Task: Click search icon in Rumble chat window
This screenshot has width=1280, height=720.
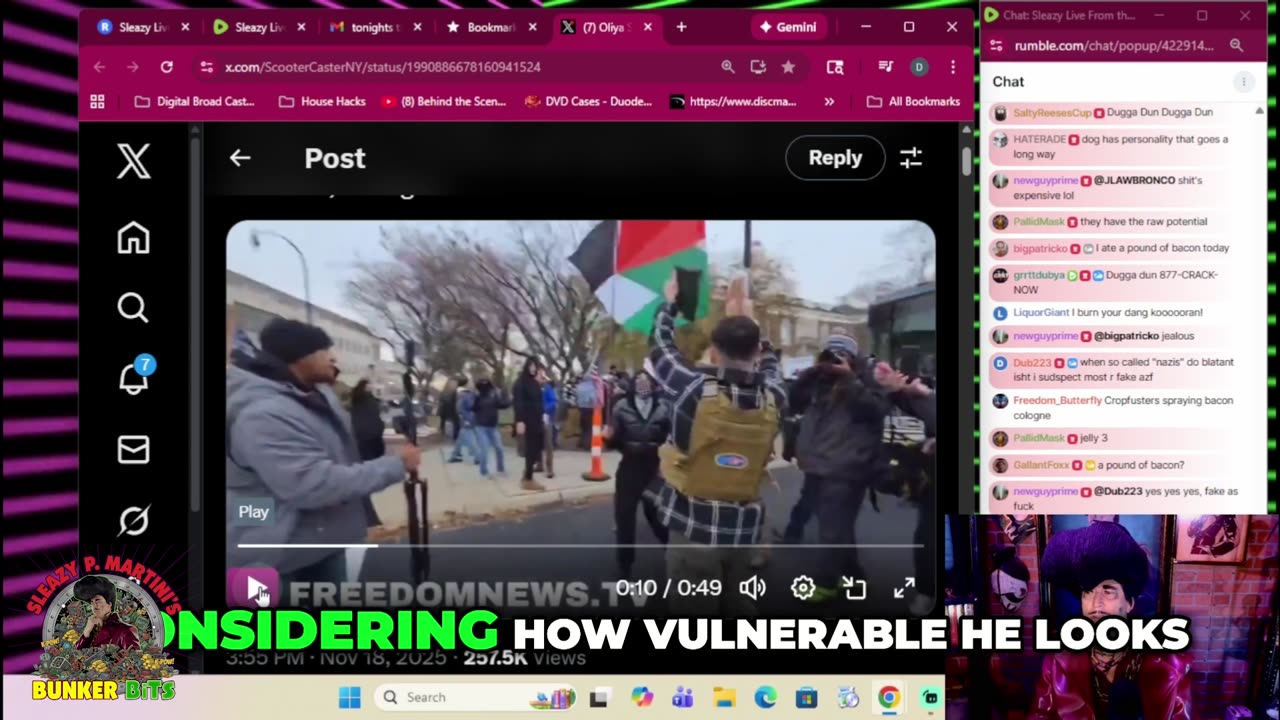Action: tap(1236, 46)
